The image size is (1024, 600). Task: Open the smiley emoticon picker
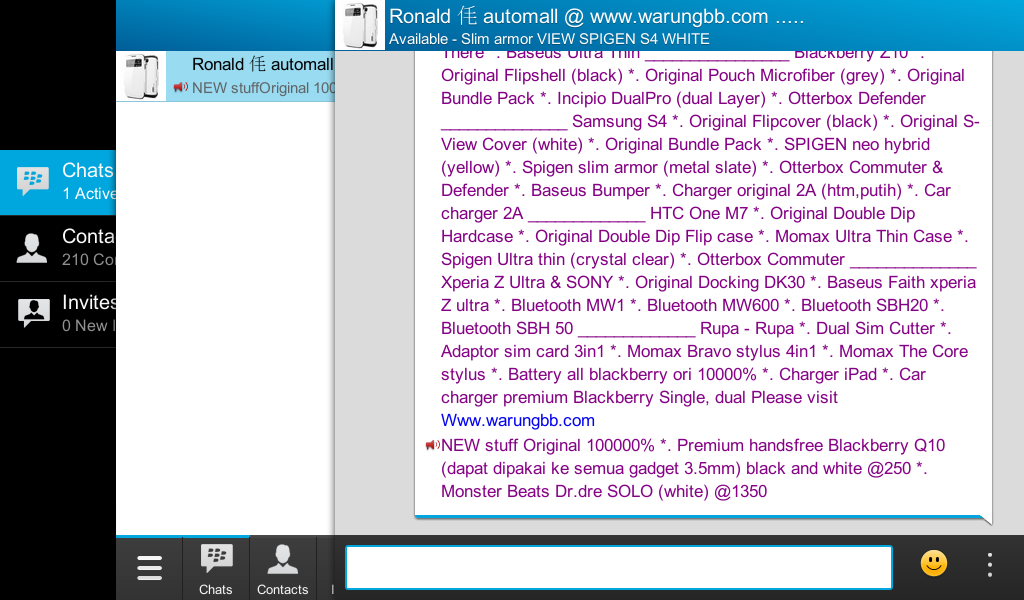pyautogui.click(x=934, y=564)
